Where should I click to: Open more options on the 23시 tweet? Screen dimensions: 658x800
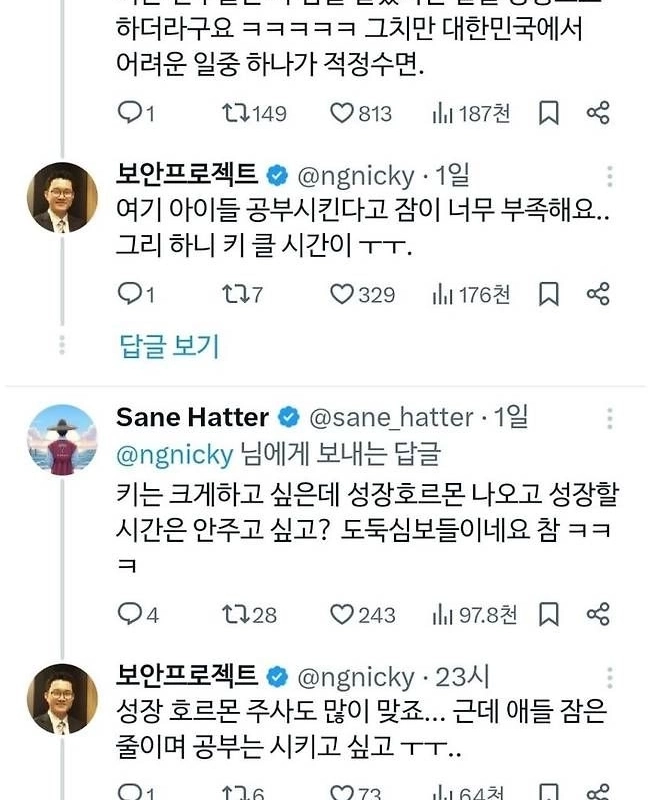[610, 678]
